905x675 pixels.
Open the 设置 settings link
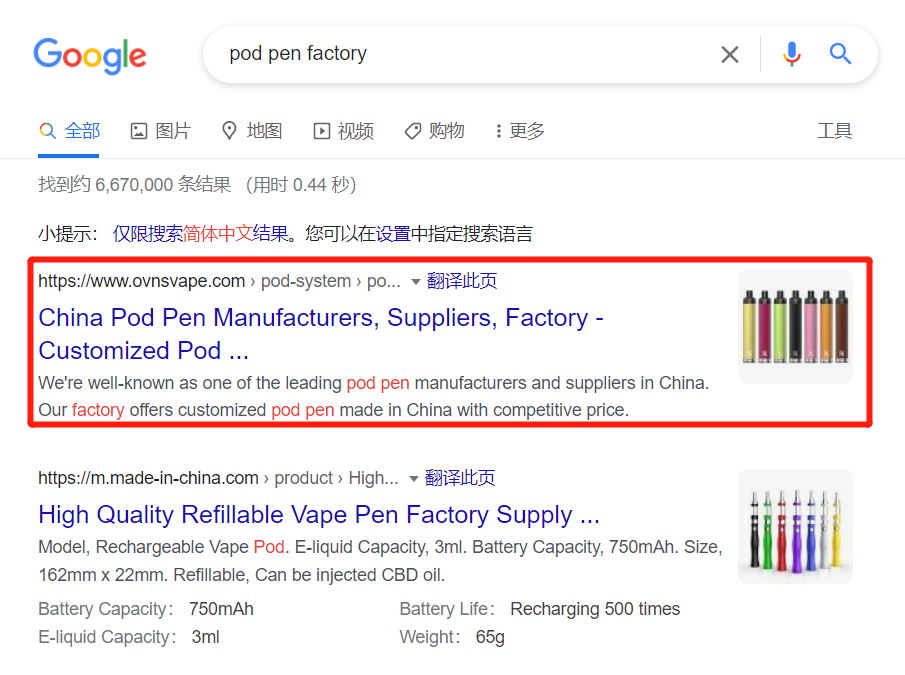(393, 234)
